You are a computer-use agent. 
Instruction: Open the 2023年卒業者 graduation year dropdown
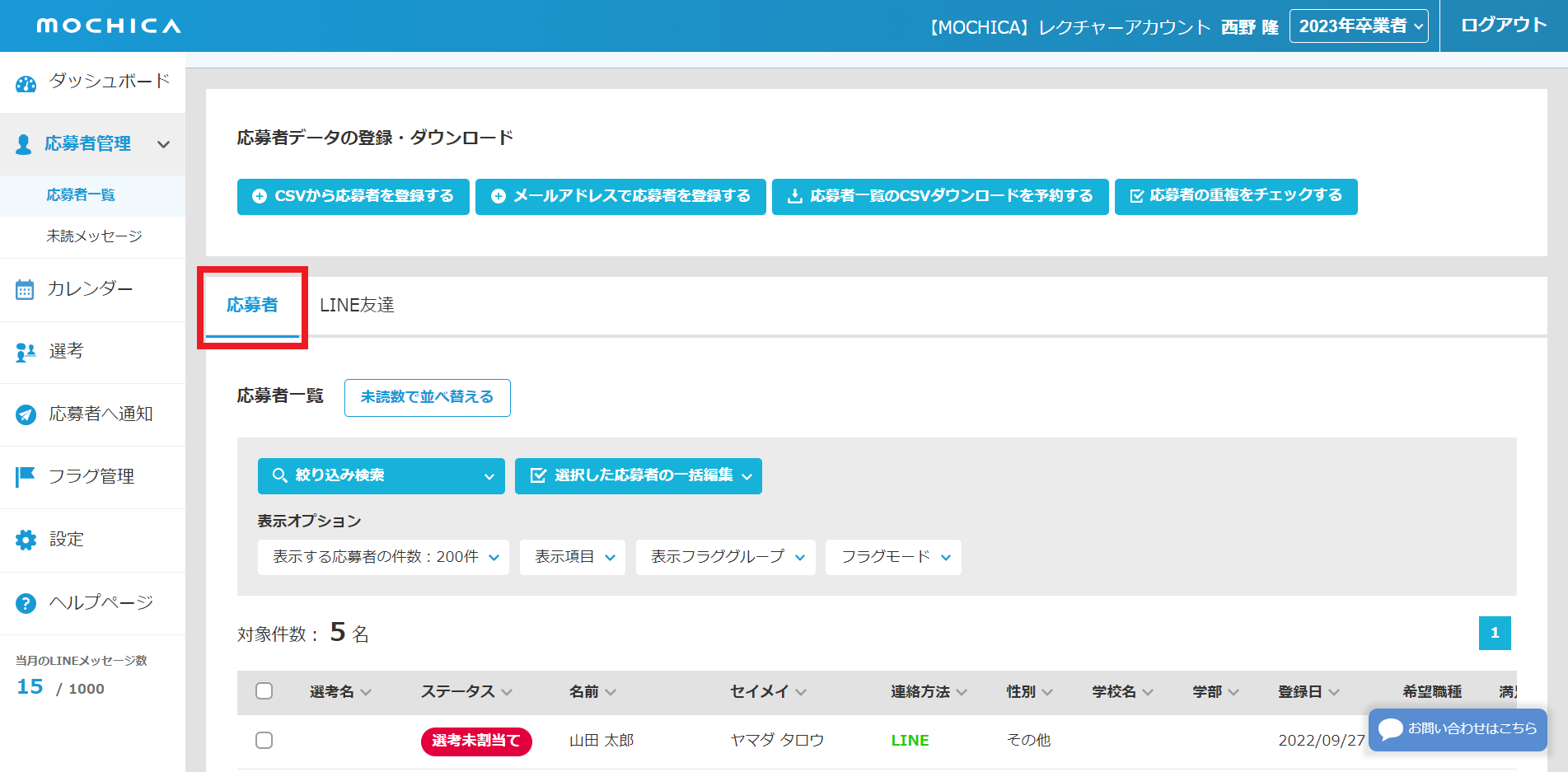(1359, 26)
